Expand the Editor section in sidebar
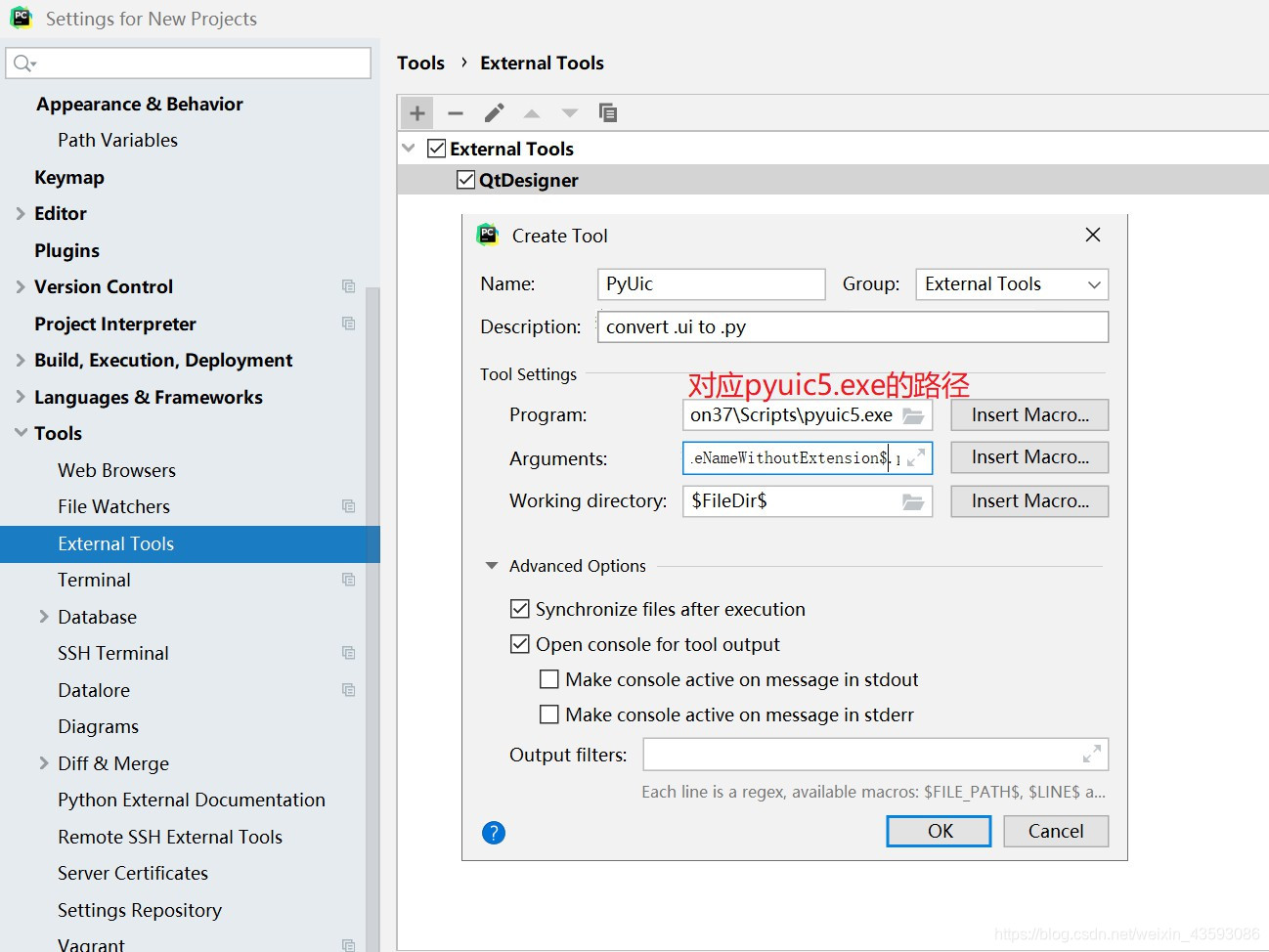 click(x=20, y=213)
